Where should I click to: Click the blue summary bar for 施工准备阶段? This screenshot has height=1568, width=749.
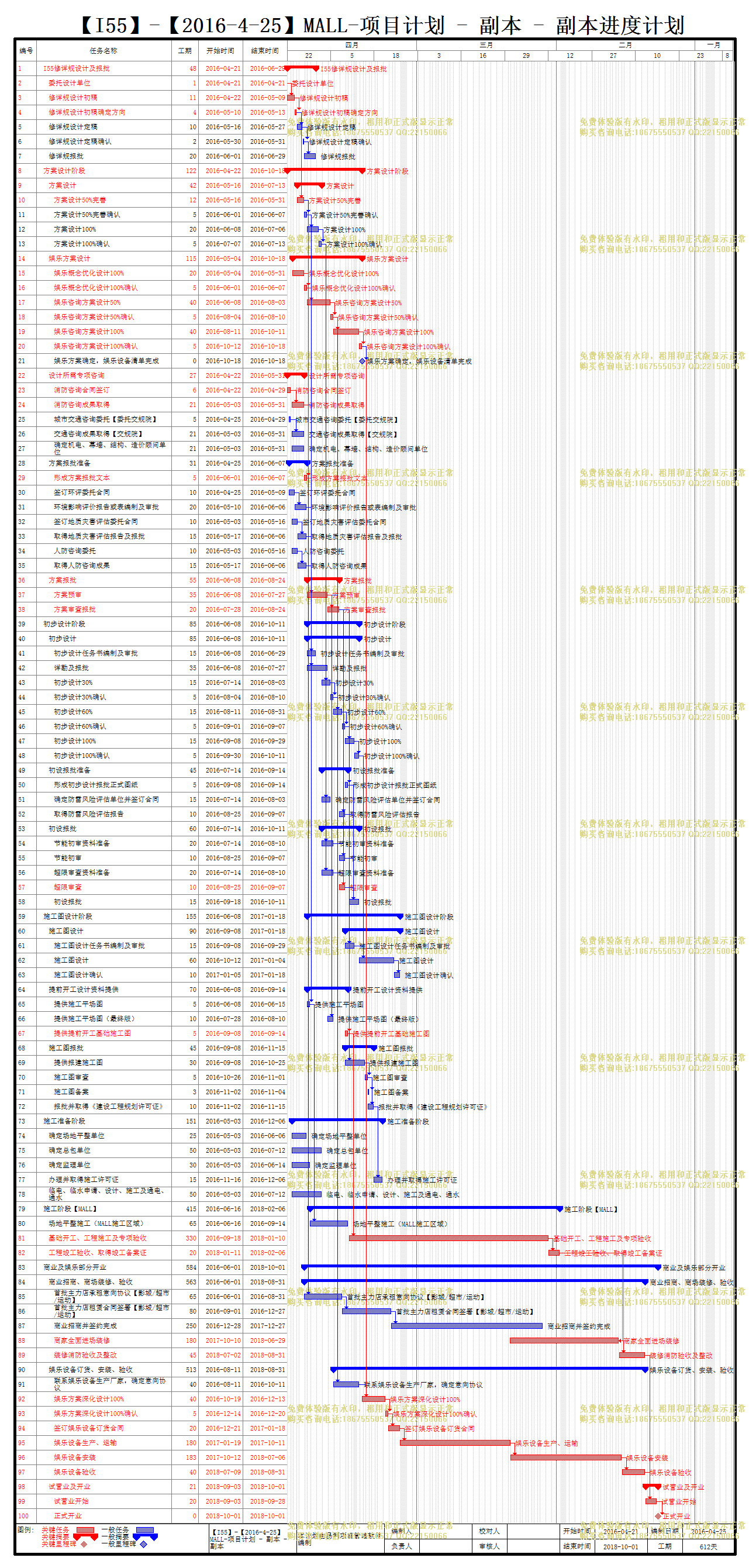(338, 1121)
